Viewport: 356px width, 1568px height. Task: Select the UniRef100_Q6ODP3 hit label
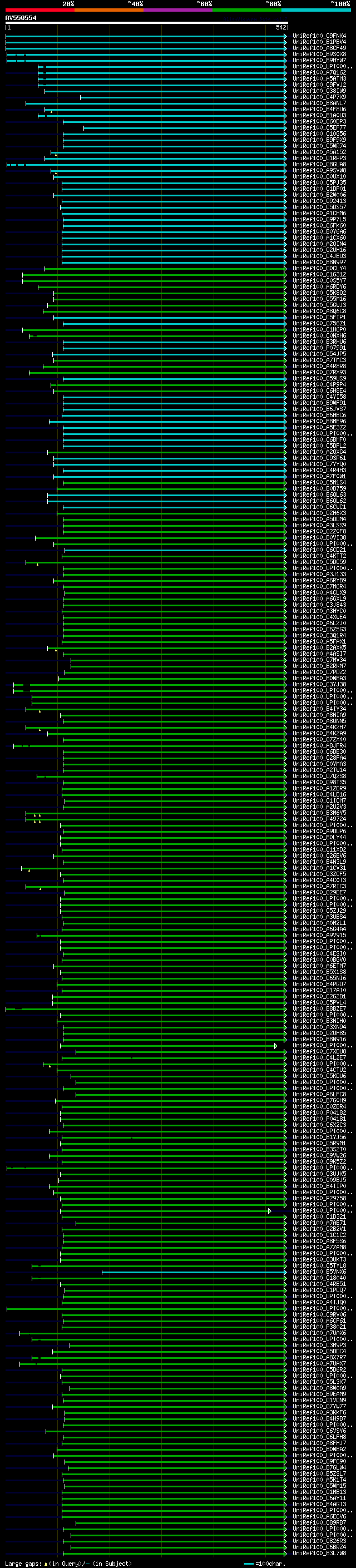pos(319,122)
